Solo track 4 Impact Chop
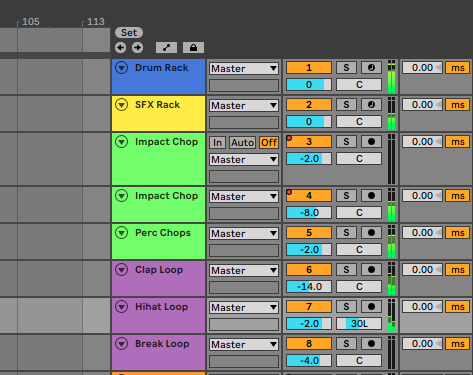Viewport: 473px width, 375px height. tap(346, 196)
